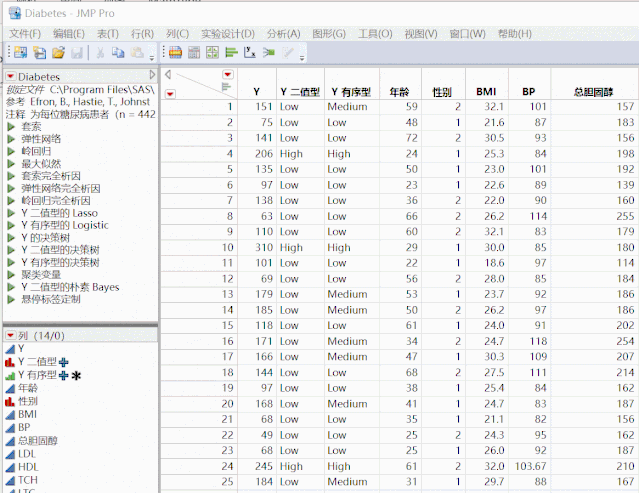Collapse the Diabetes panel using gray disclosure arrow
The width and height of the screenshot is (639, 493).
click(x=152, y=77)
